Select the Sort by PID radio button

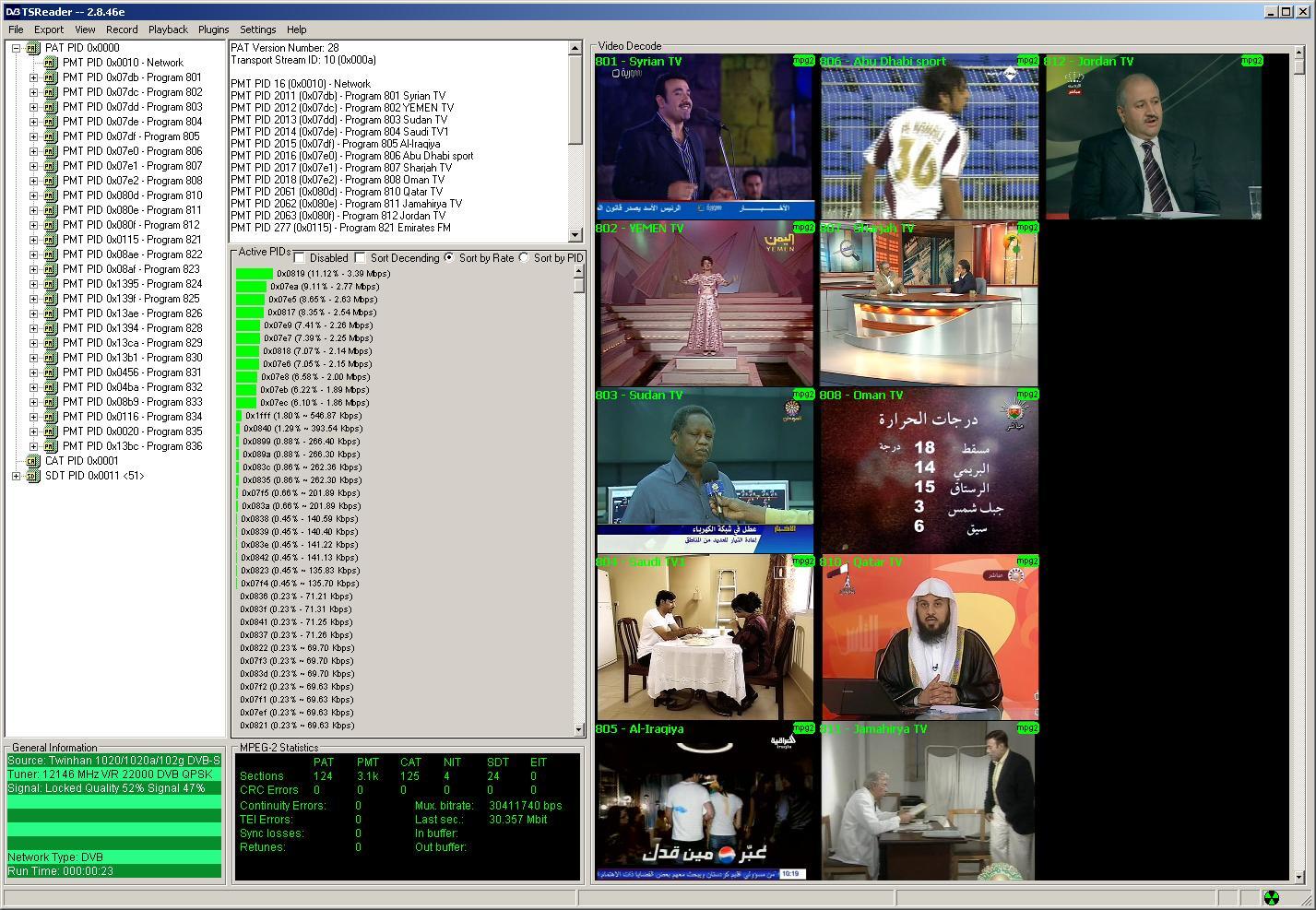pos(524,258)
